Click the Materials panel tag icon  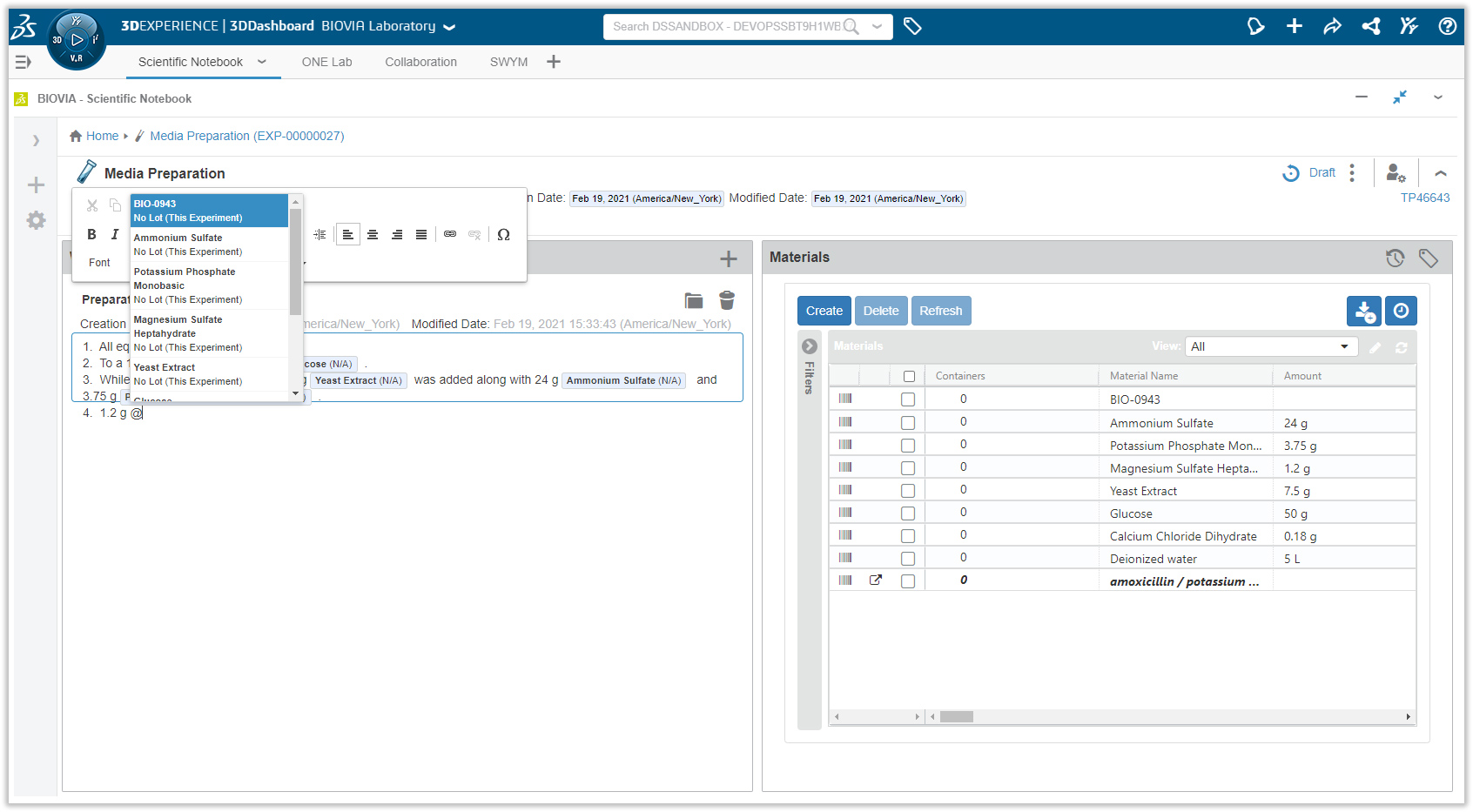coord(1428,258)
